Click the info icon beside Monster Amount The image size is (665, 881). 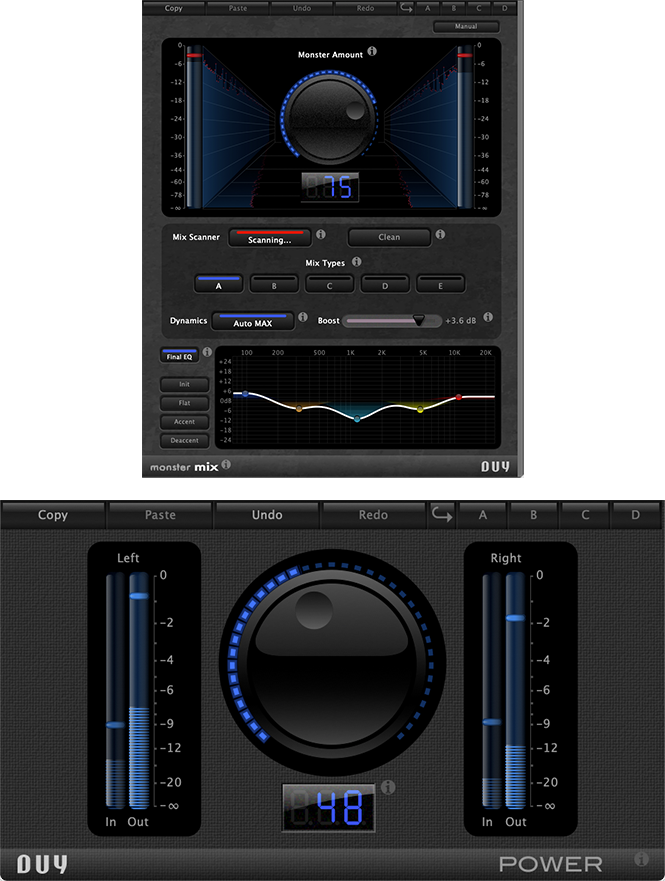pos(372,52)
